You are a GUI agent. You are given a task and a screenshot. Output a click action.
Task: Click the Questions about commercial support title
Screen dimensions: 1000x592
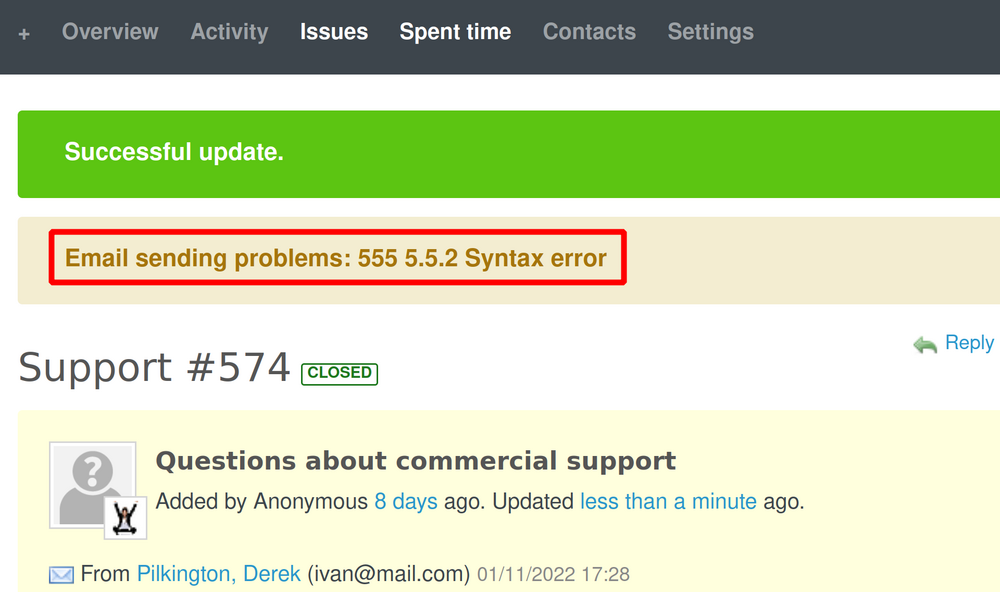click(x=416, y=461)
